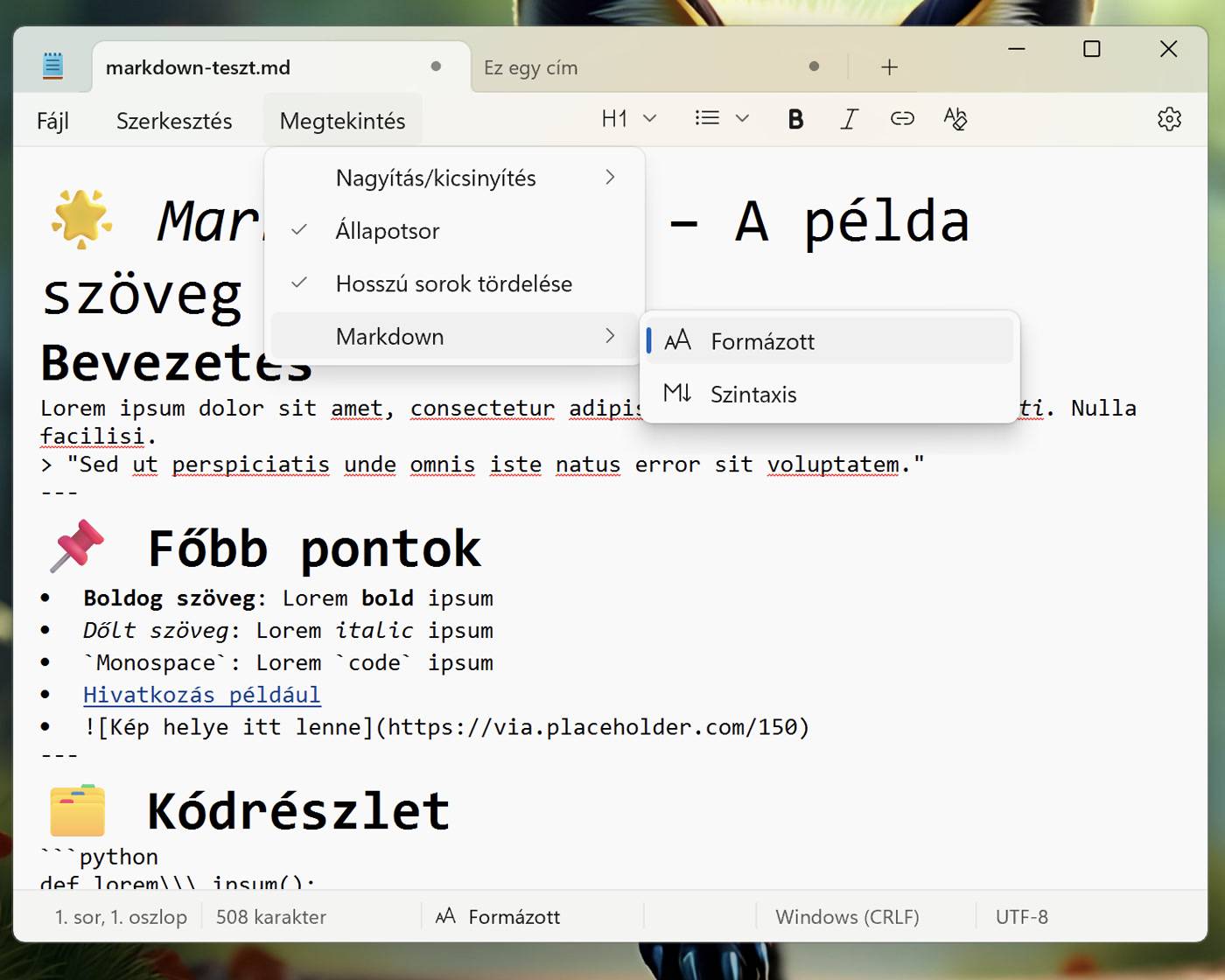Screen dimensions: 1225x980
Task: Close the Megtekintés menu
Action: click(342, 121)
